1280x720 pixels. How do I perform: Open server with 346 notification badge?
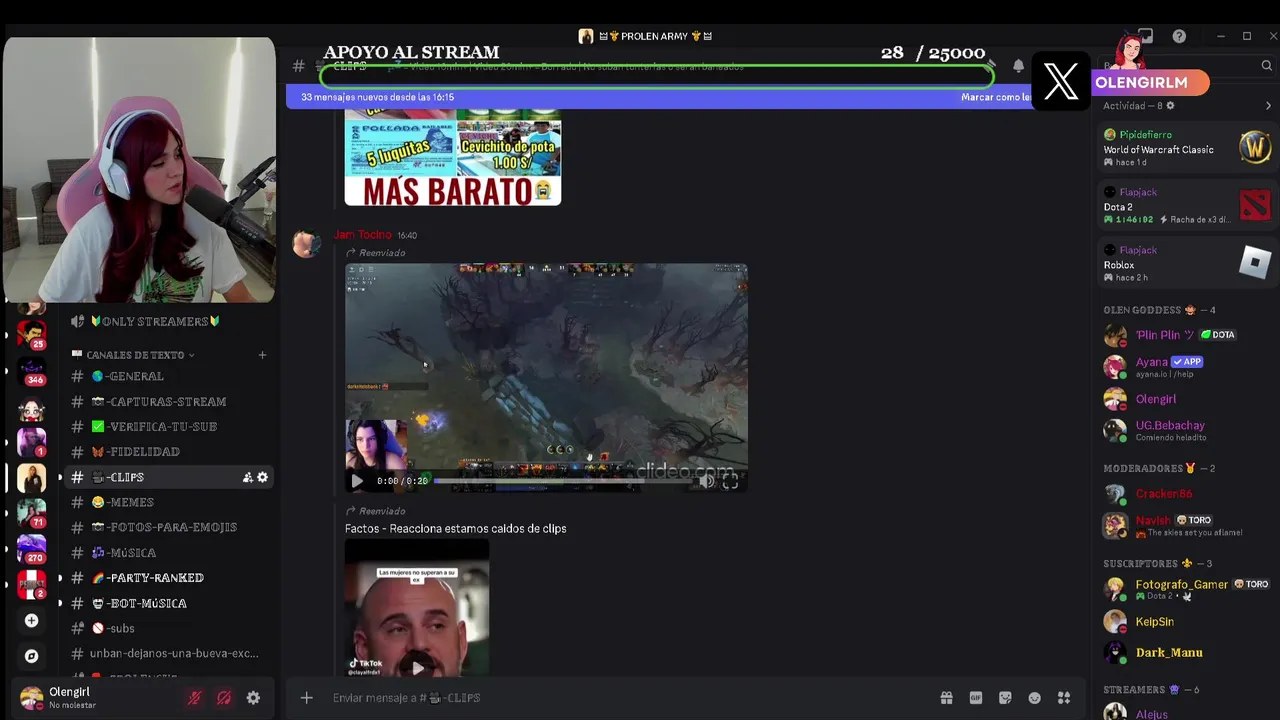[x=31, y=370]
